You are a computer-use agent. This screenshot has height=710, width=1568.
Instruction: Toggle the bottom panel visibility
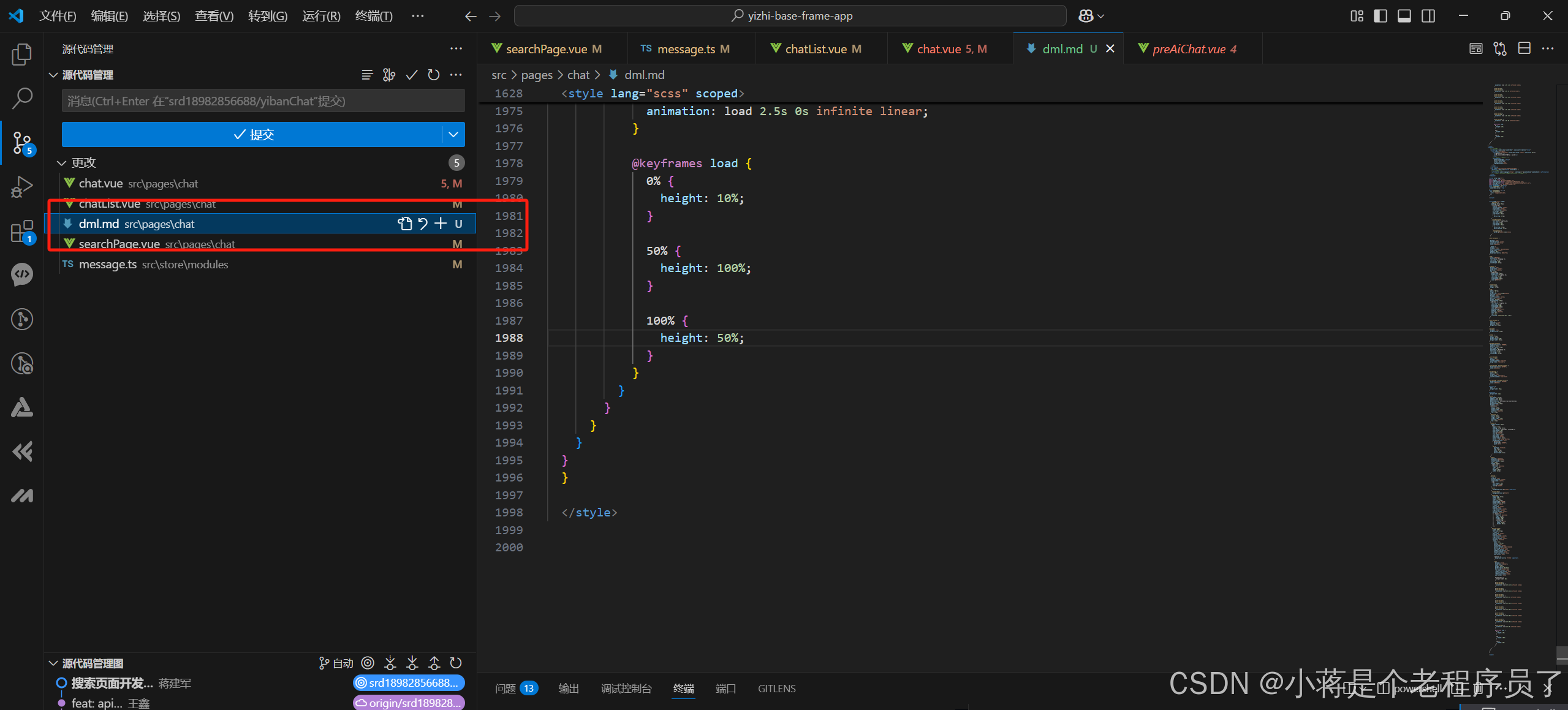click(1404, 16)
